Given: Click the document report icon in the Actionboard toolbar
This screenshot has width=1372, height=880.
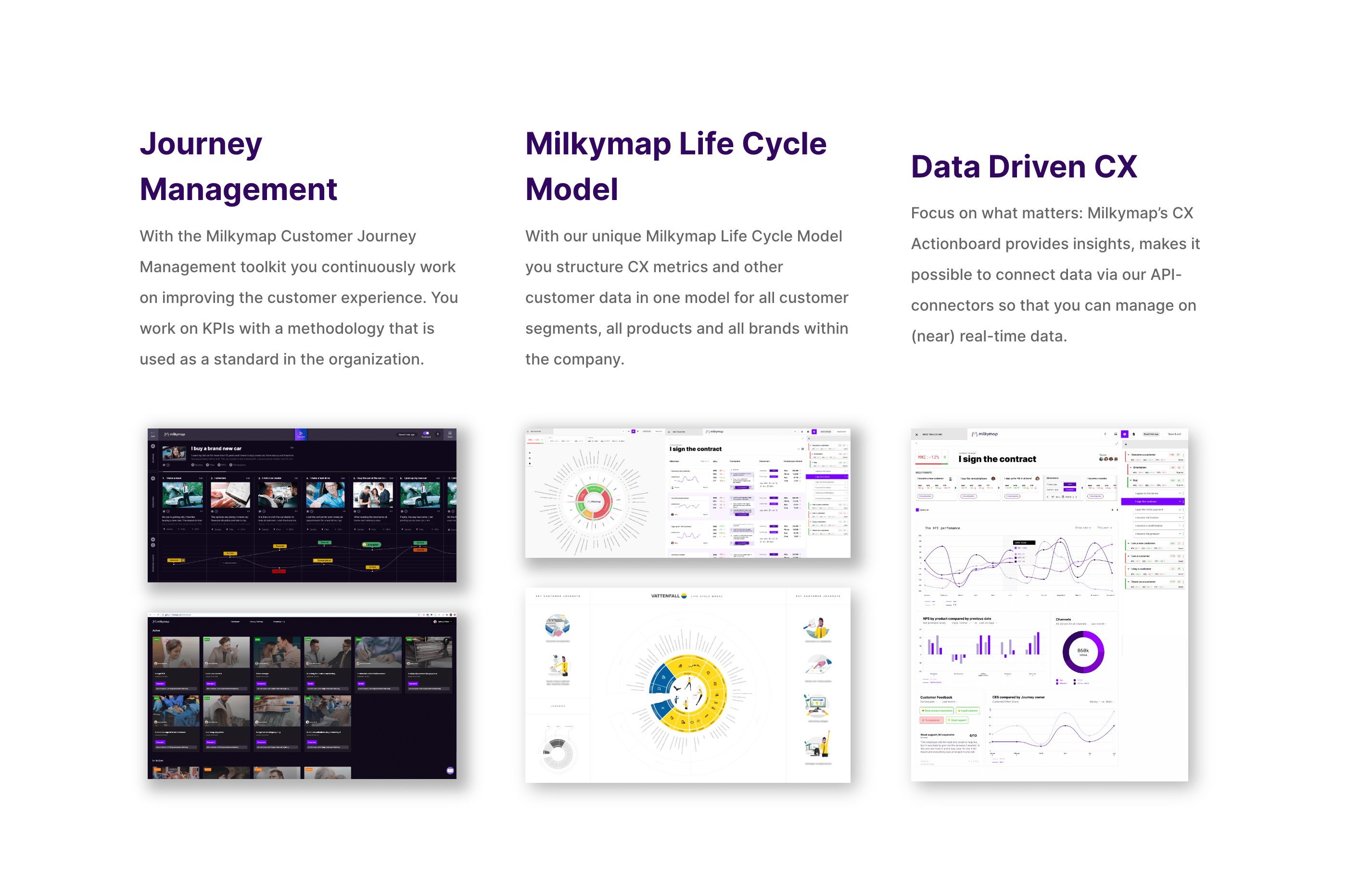Looking at the screenshot, I should pyautogui.click(x=1135, y=434).
